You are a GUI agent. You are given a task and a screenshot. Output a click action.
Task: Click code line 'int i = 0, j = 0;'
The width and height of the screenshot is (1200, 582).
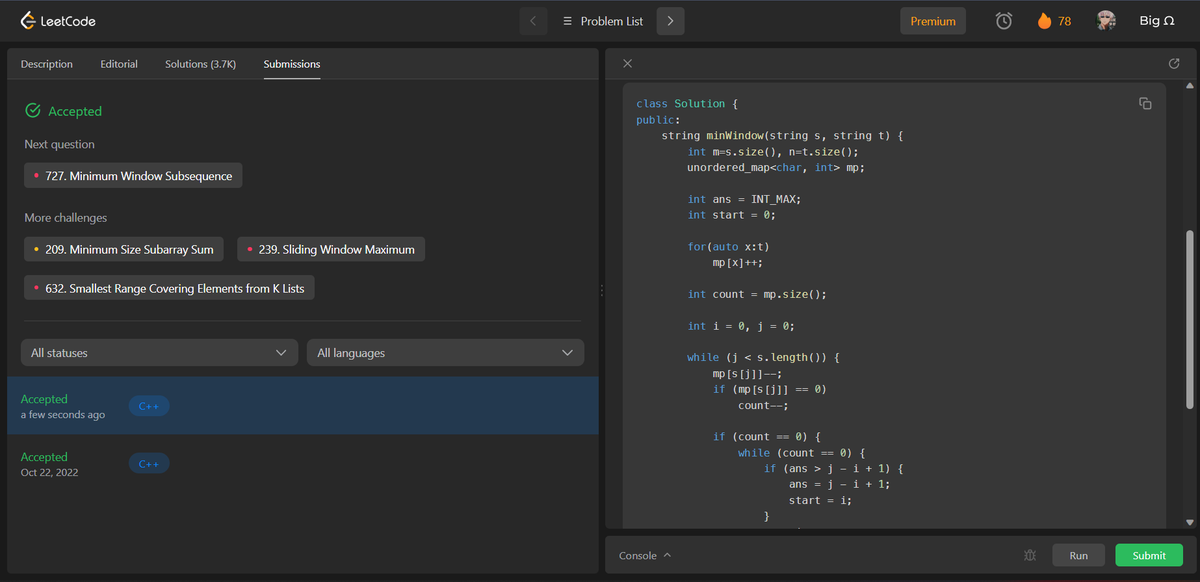[741, 326]
